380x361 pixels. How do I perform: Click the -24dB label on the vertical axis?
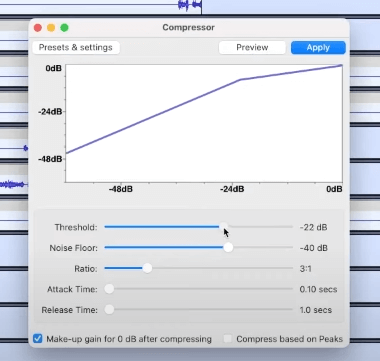tap(50, 112)
